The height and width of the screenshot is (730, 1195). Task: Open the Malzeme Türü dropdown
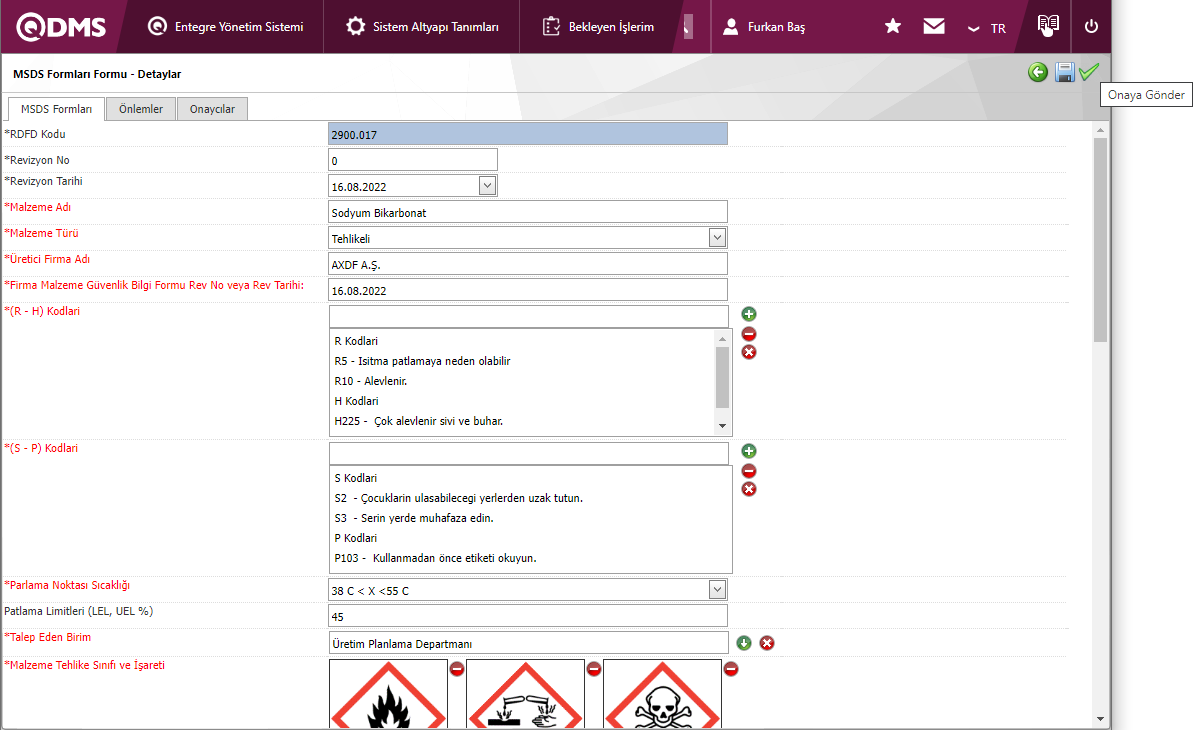point(717,238)
